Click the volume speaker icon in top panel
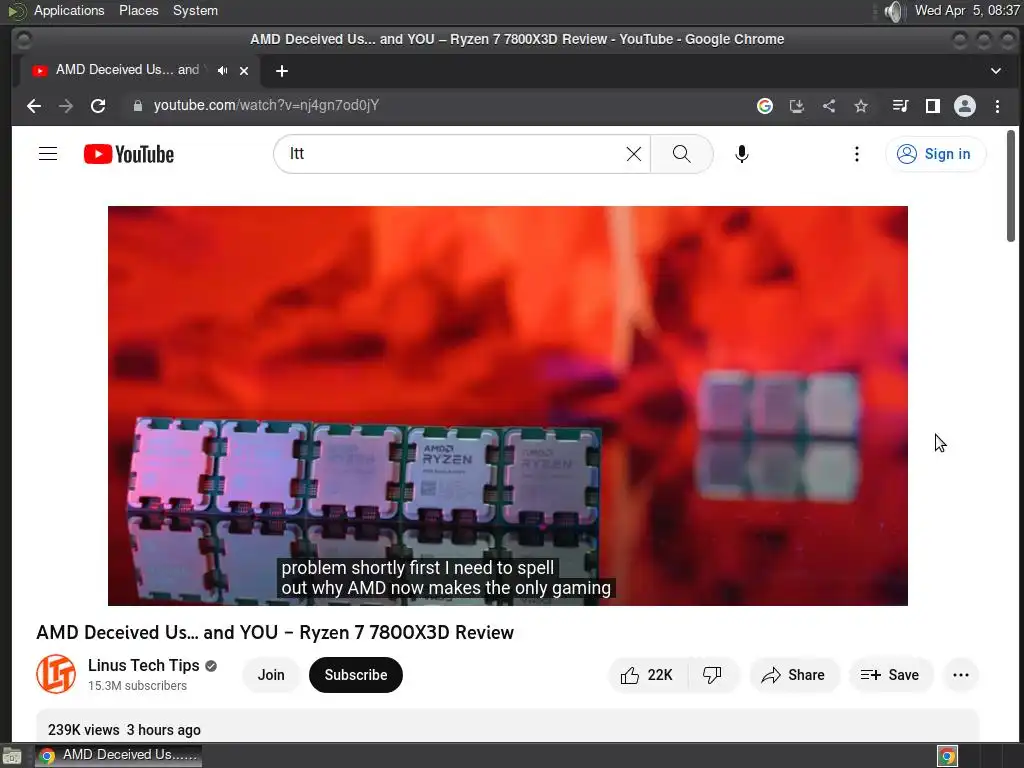The image size is (1024, 768). [893, 11]
